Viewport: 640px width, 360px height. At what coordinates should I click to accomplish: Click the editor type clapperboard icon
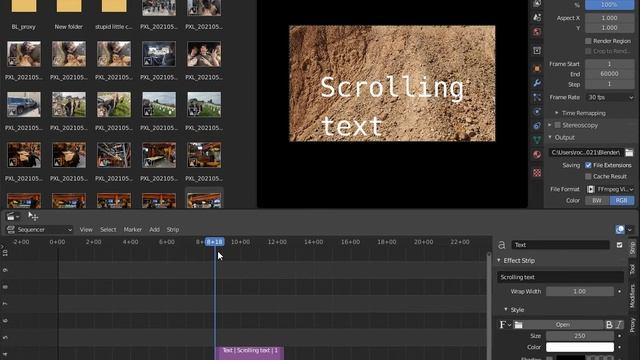point(13,216)
